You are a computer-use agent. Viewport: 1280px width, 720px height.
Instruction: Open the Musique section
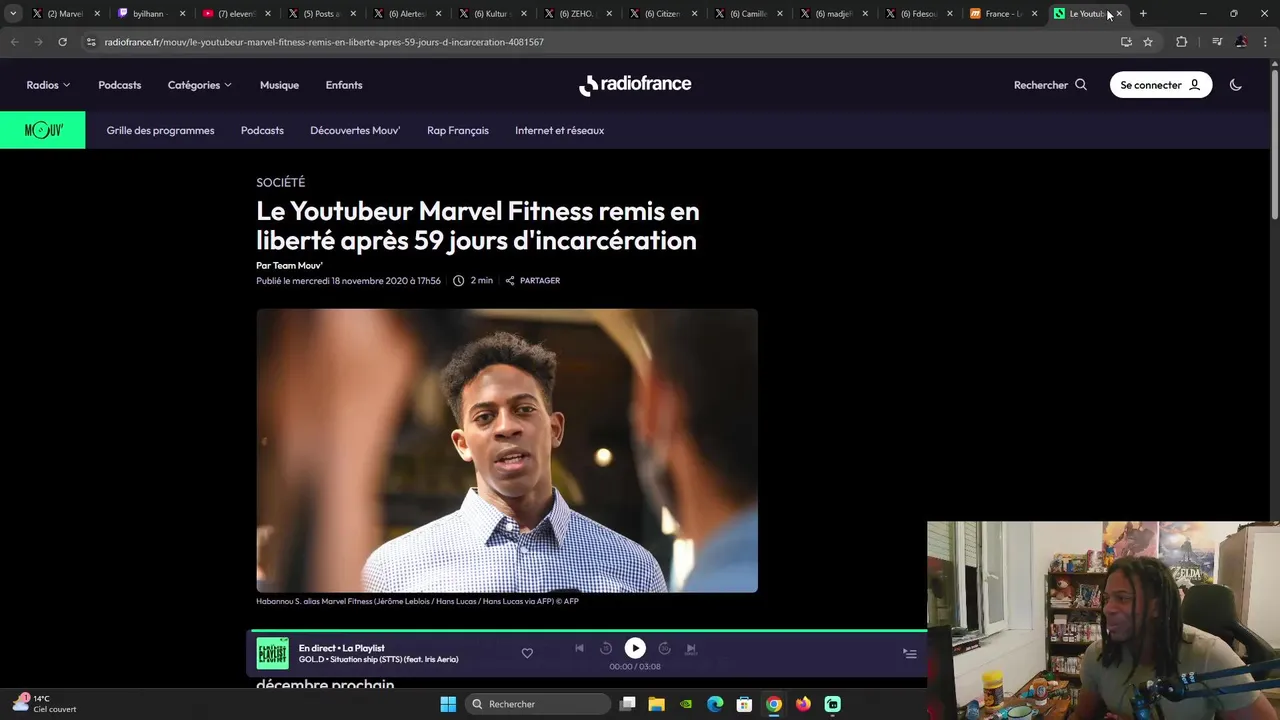279,85
